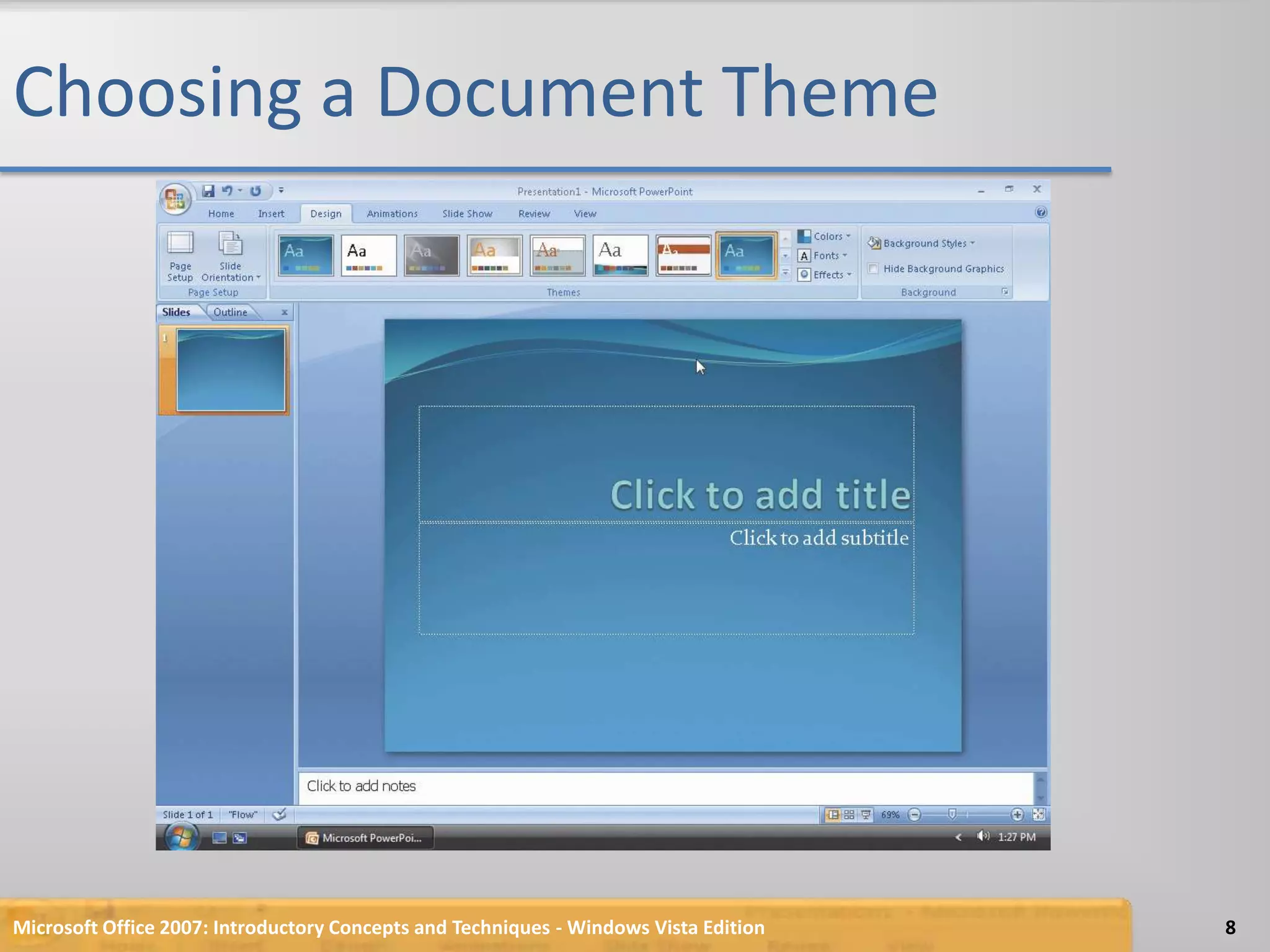Image resolution: width=1270 pixels, height=952 pixels.
Task: Apply the dark gray theme thumbnail
Action: click(x=432, y=255)
